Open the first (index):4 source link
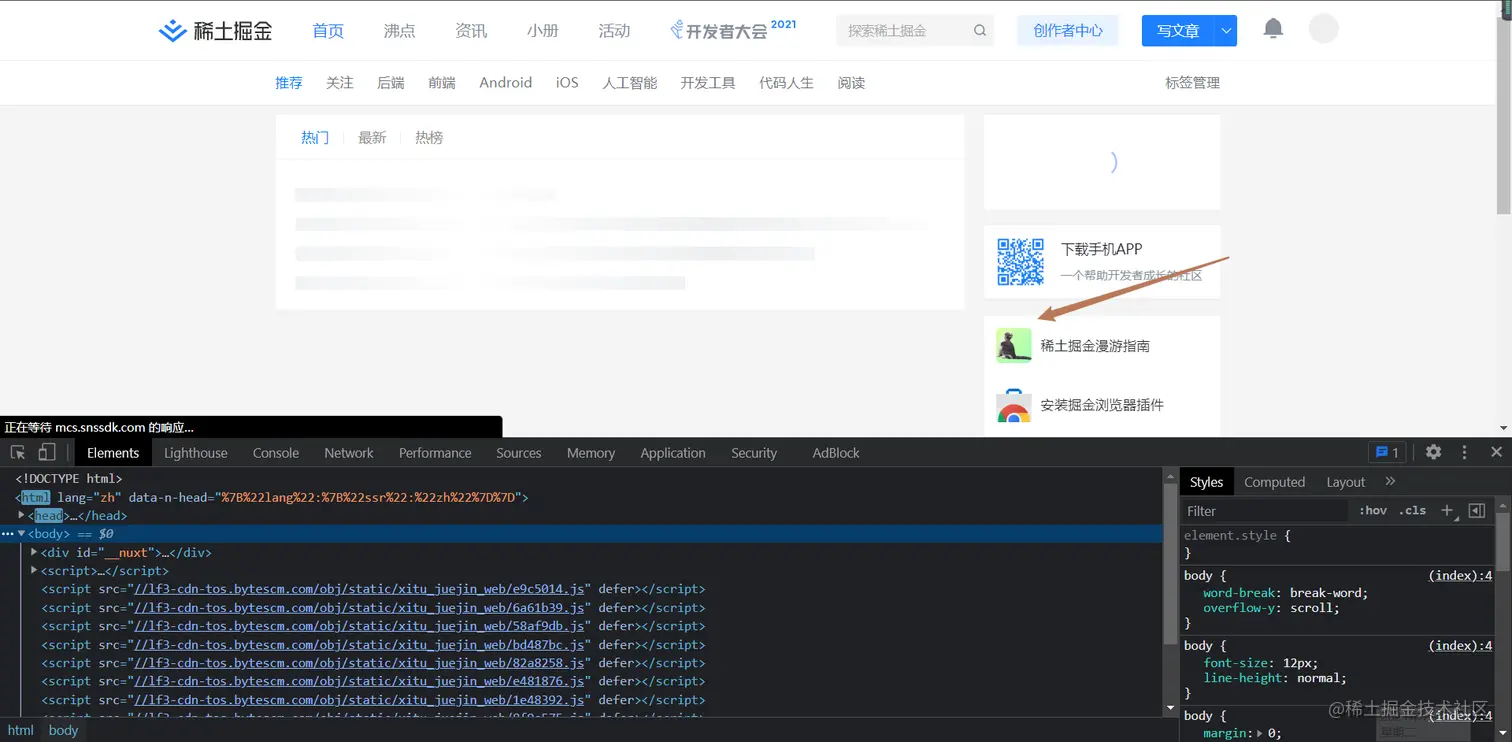This screenshot has height=742, width=1512. [1460, 575]
